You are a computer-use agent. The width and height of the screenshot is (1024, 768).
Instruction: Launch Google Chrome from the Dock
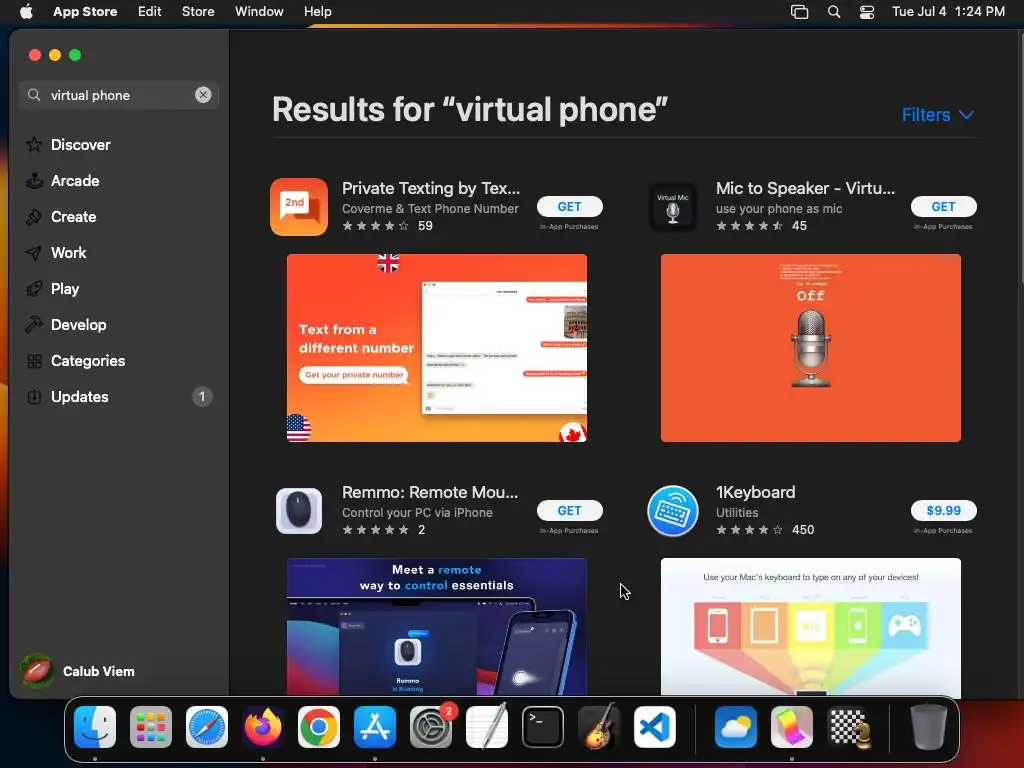(x=319, y=727)
